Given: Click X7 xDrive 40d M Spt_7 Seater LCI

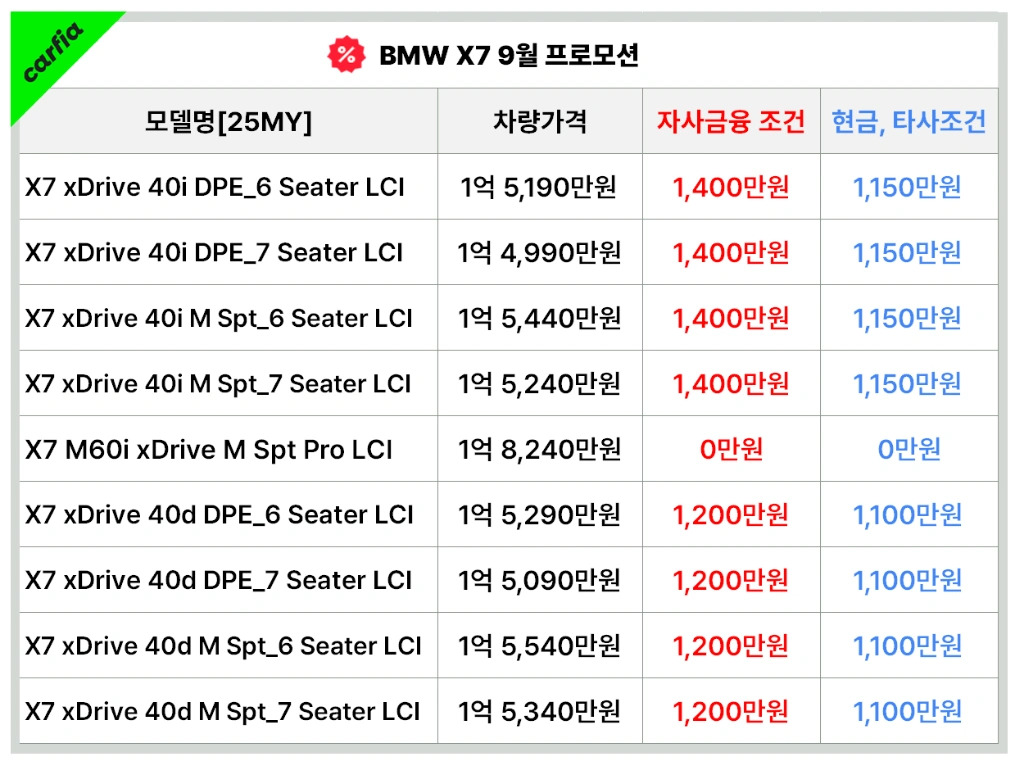Looking at the screenshot, I should (x=223, y=712).
